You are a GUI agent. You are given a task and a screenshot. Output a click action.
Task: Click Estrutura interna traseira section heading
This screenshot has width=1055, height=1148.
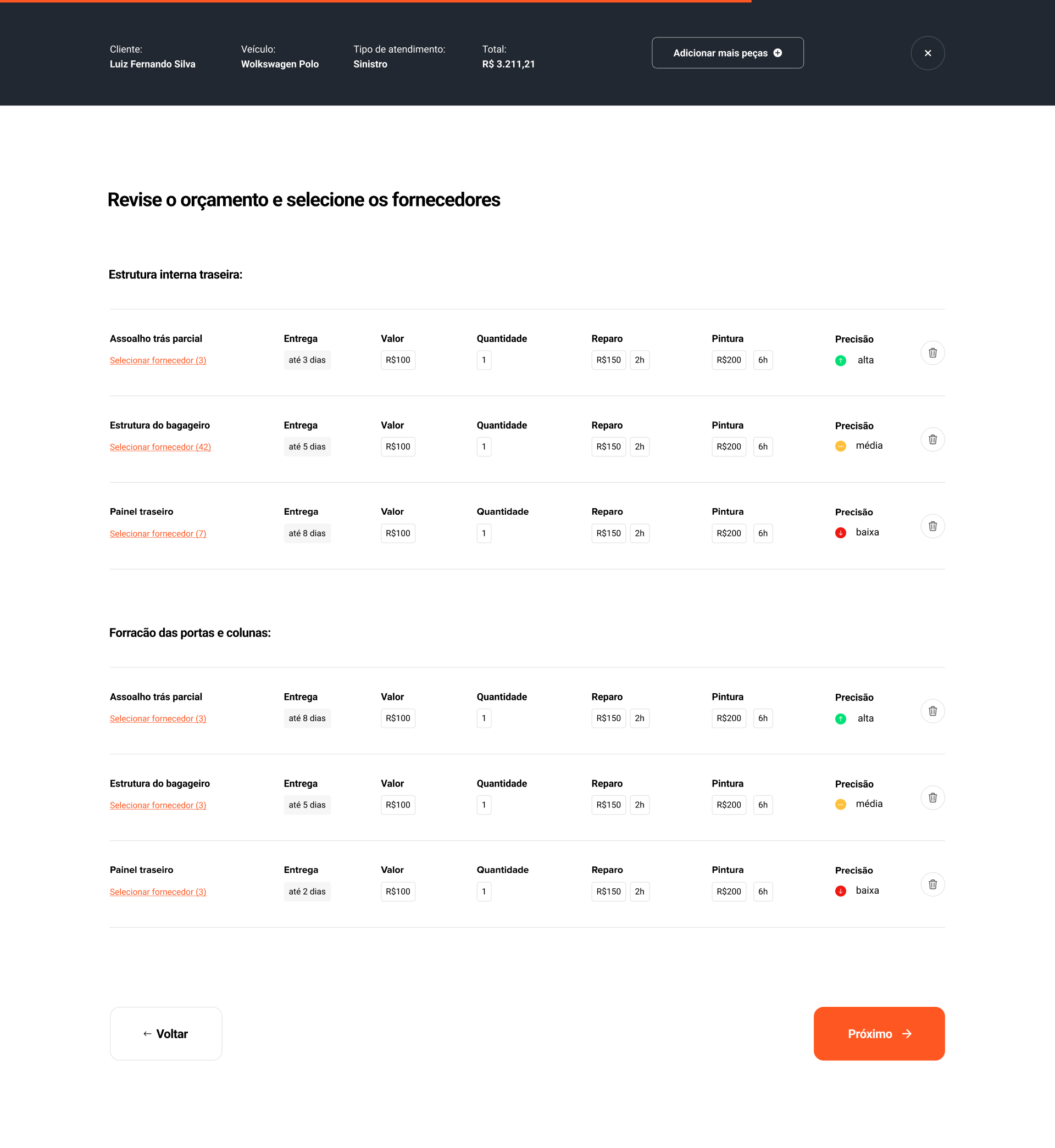(x=175, y=275)
